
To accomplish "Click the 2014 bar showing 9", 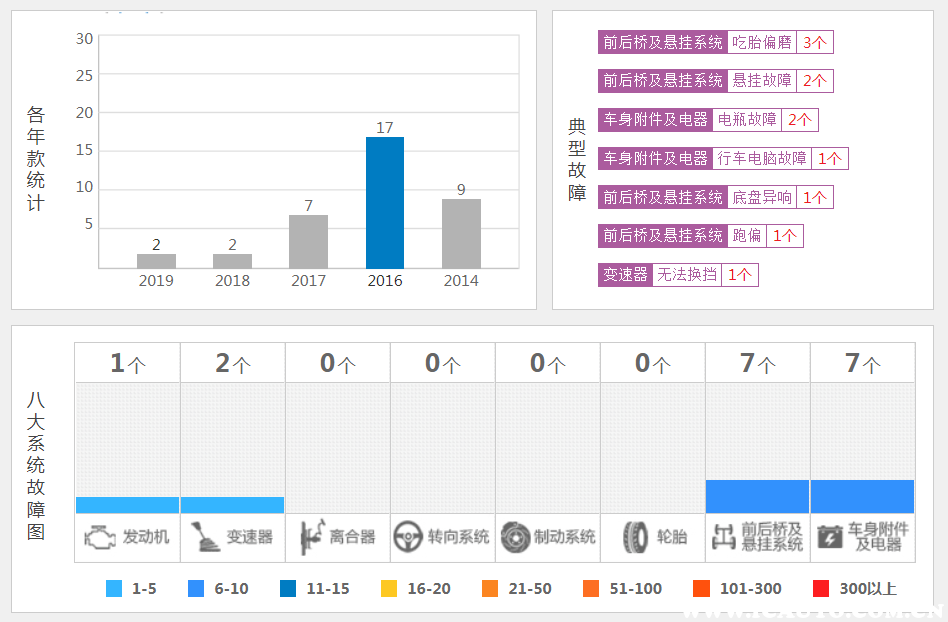I will [x=461, y=233].
